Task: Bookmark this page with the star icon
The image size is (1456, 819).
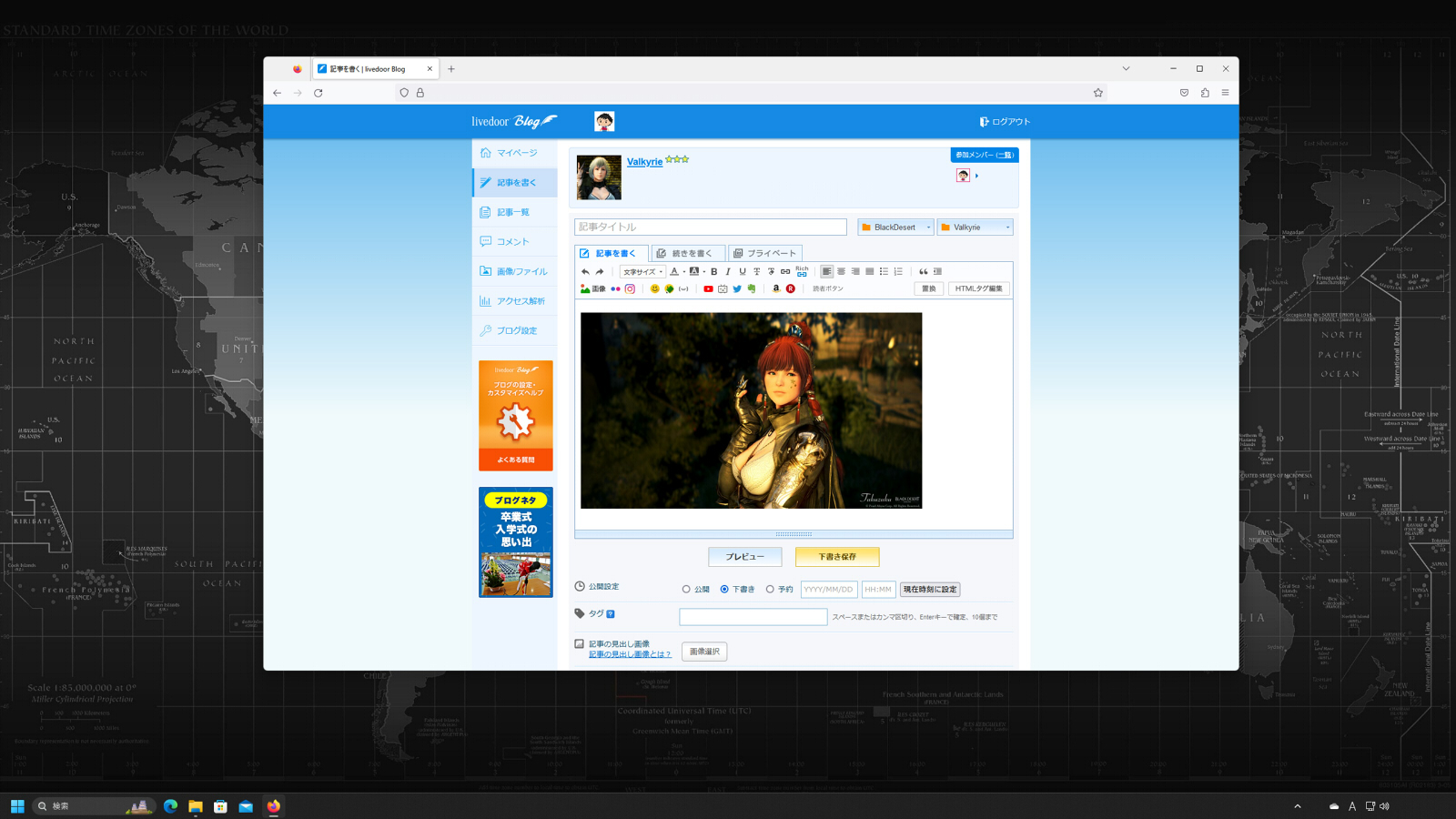Action: (x=1098, y=93)
